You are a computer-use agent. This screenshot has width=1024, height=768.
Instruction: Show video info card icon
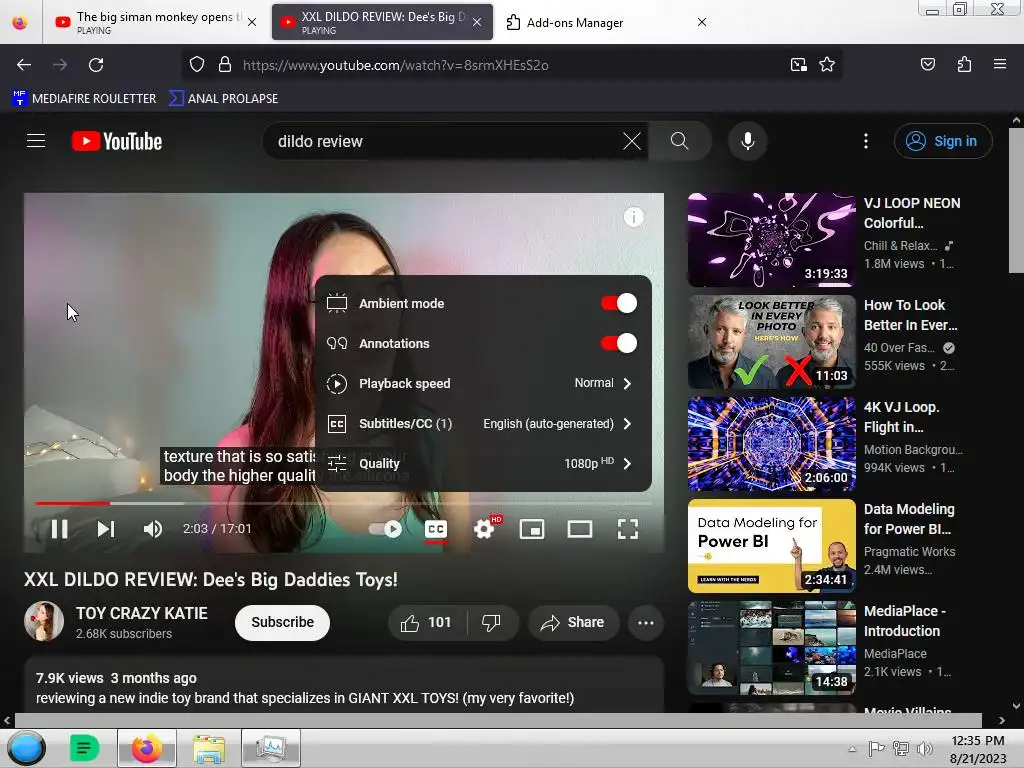pyautogui.click(x=633, y=217)
